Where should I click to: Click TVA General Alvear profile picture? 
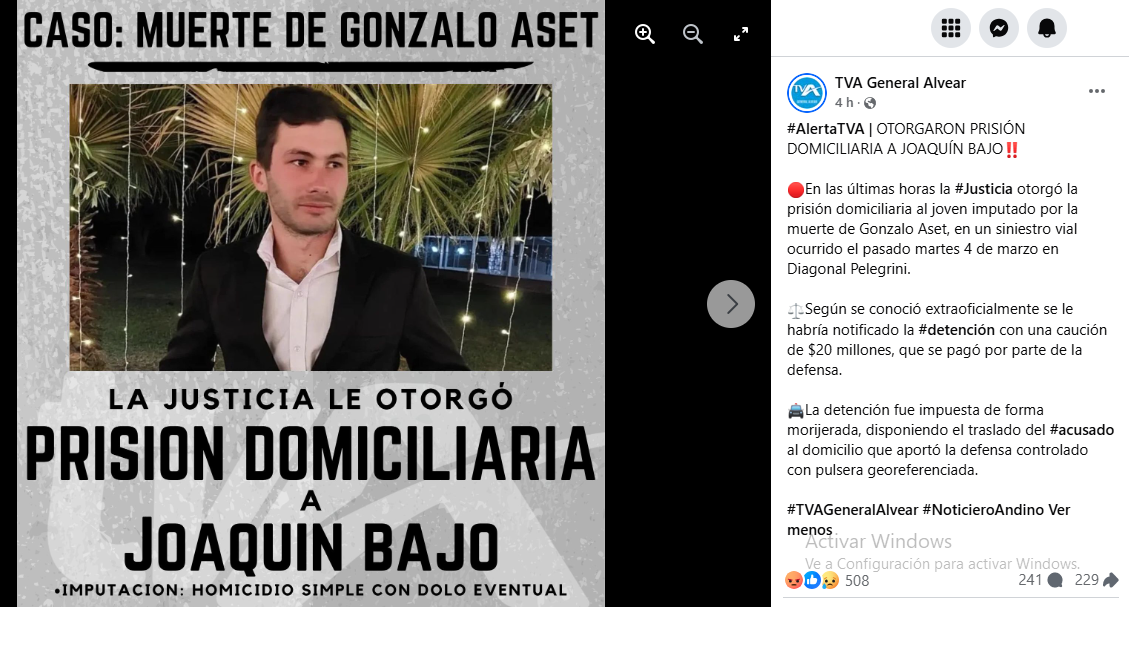(x=806, y=93)
